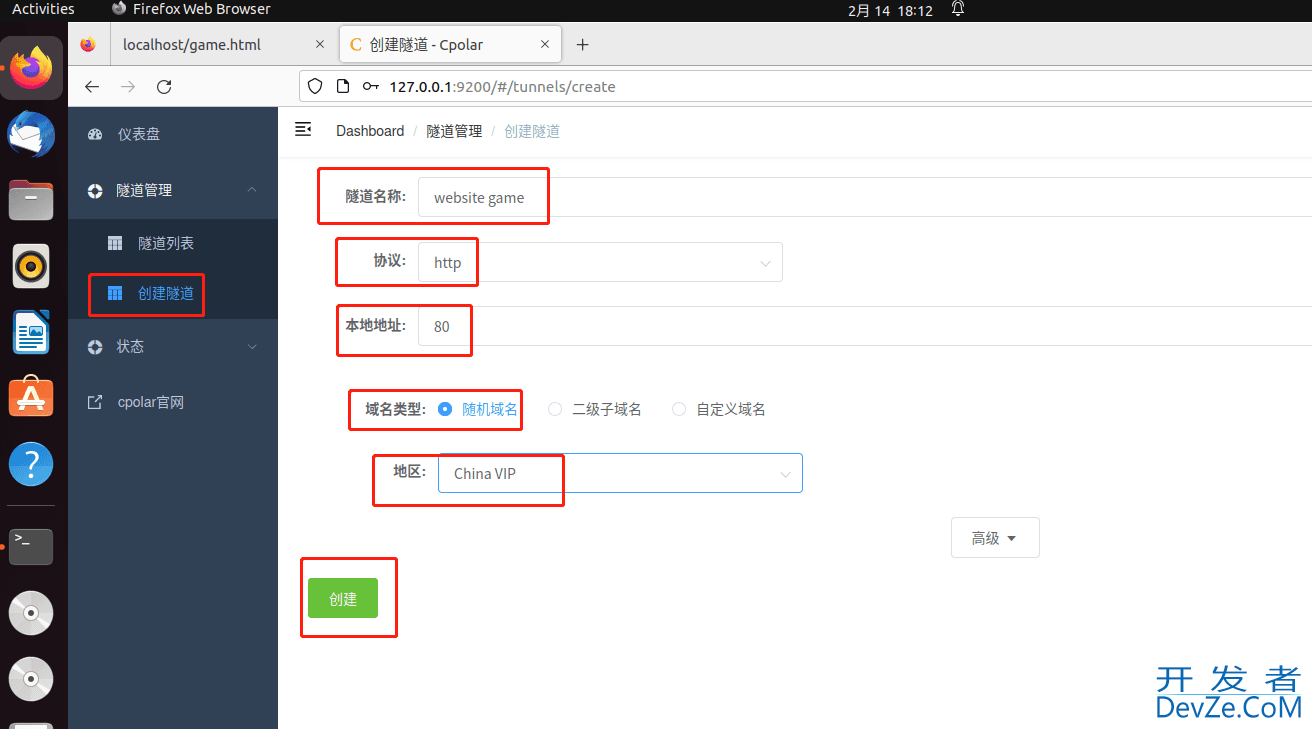The width and height of the screenshot is (1312, 729).
Task: Click the Firefox forward arrow
Action: pyautogui.click(x=128, y=87)
